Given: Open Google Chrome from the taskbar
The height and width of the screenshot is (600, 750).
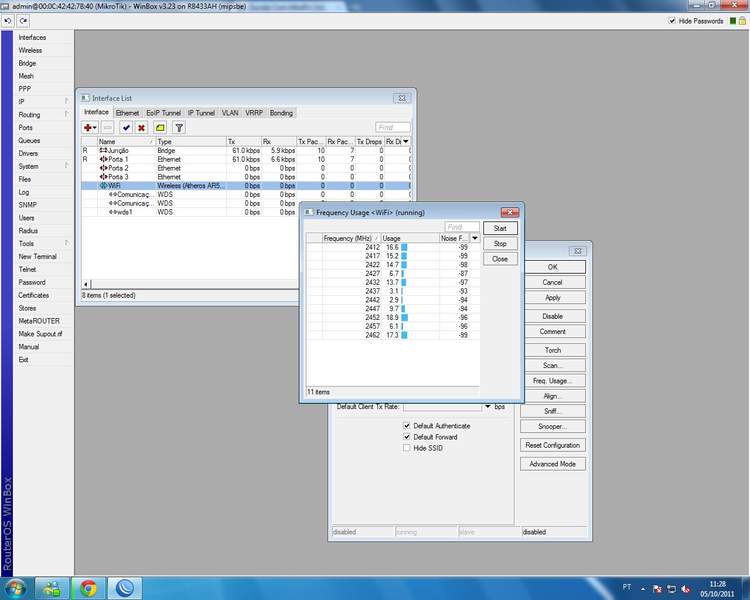Looking at the screenshot, I should point(88,588).
